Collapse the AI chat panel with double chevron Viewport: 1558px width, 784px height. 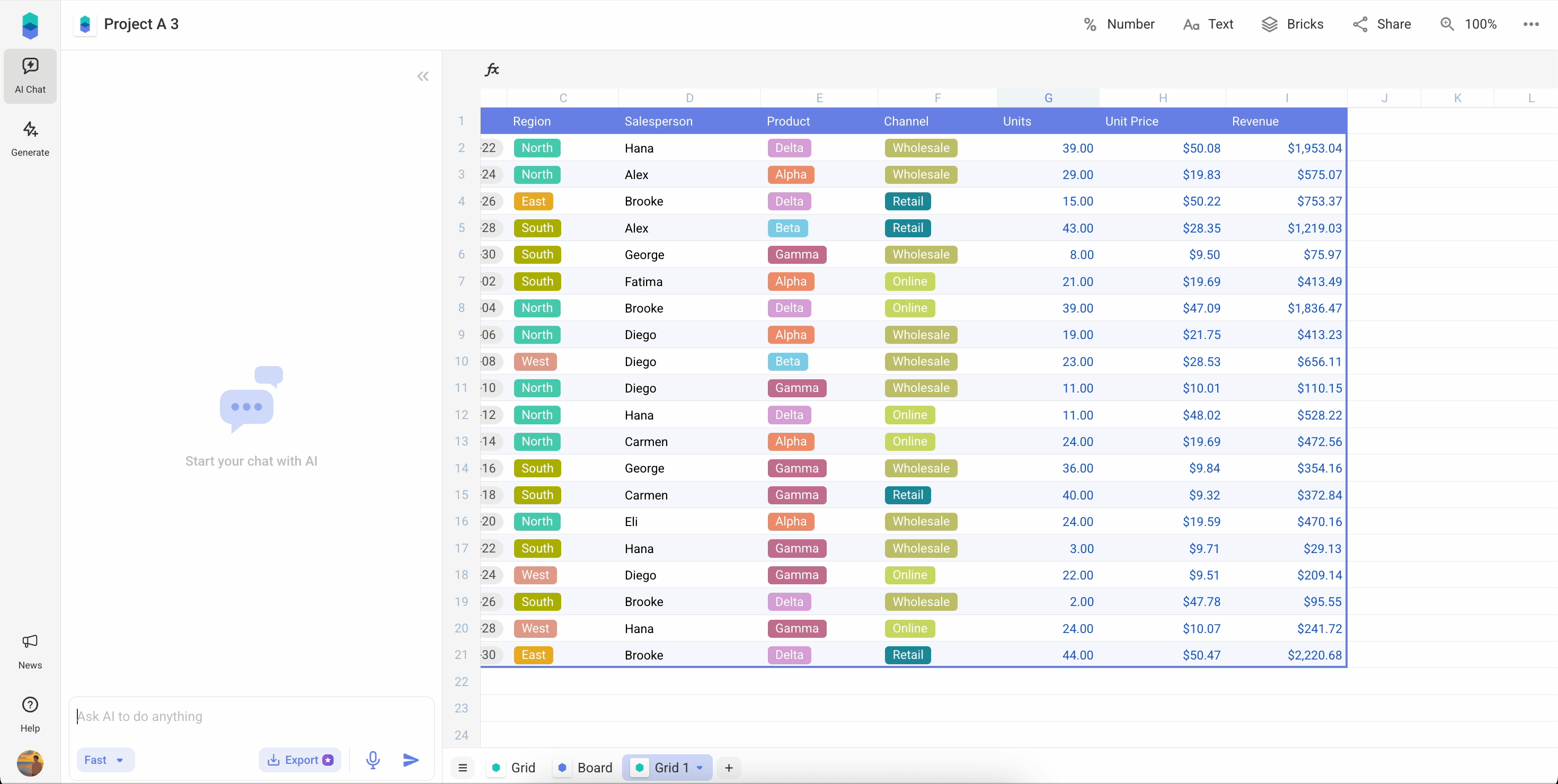point(423,76)
